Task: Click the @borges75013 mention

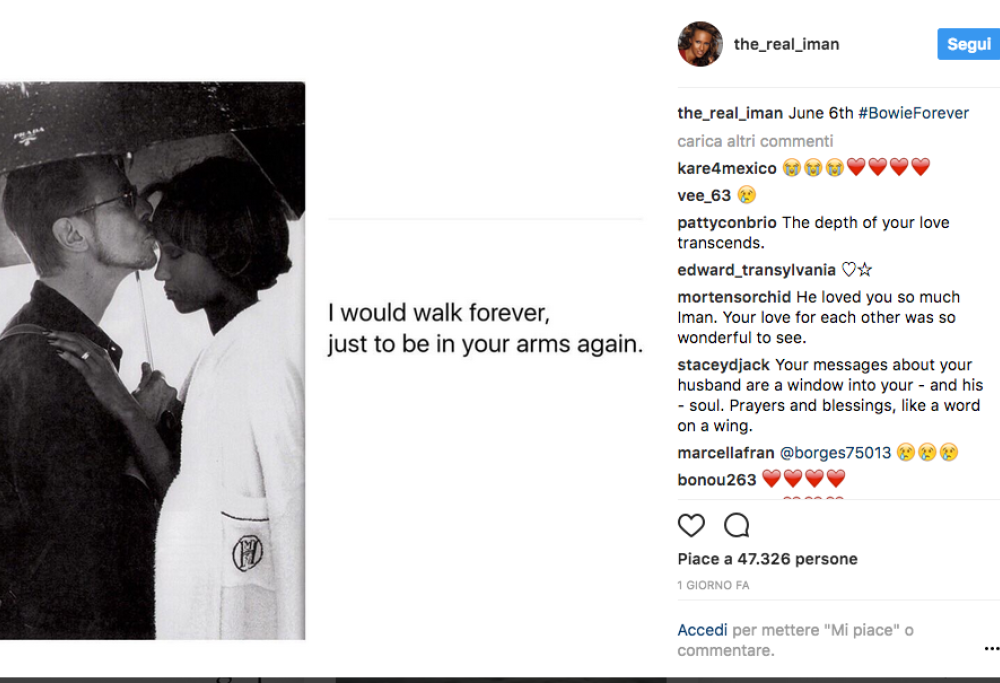Action: click(835, 453)
